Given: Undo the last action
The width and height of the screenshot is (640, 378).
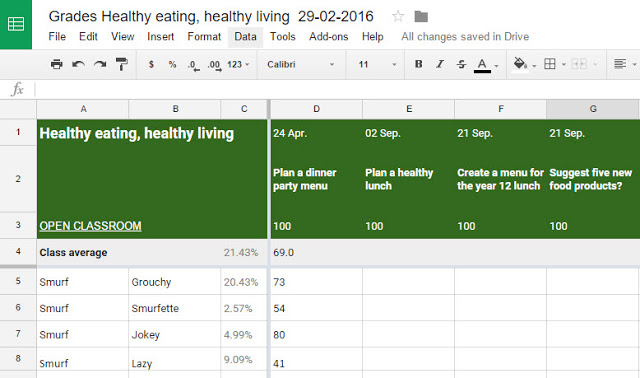Looking at the screenshot, I should click(78, 64).
